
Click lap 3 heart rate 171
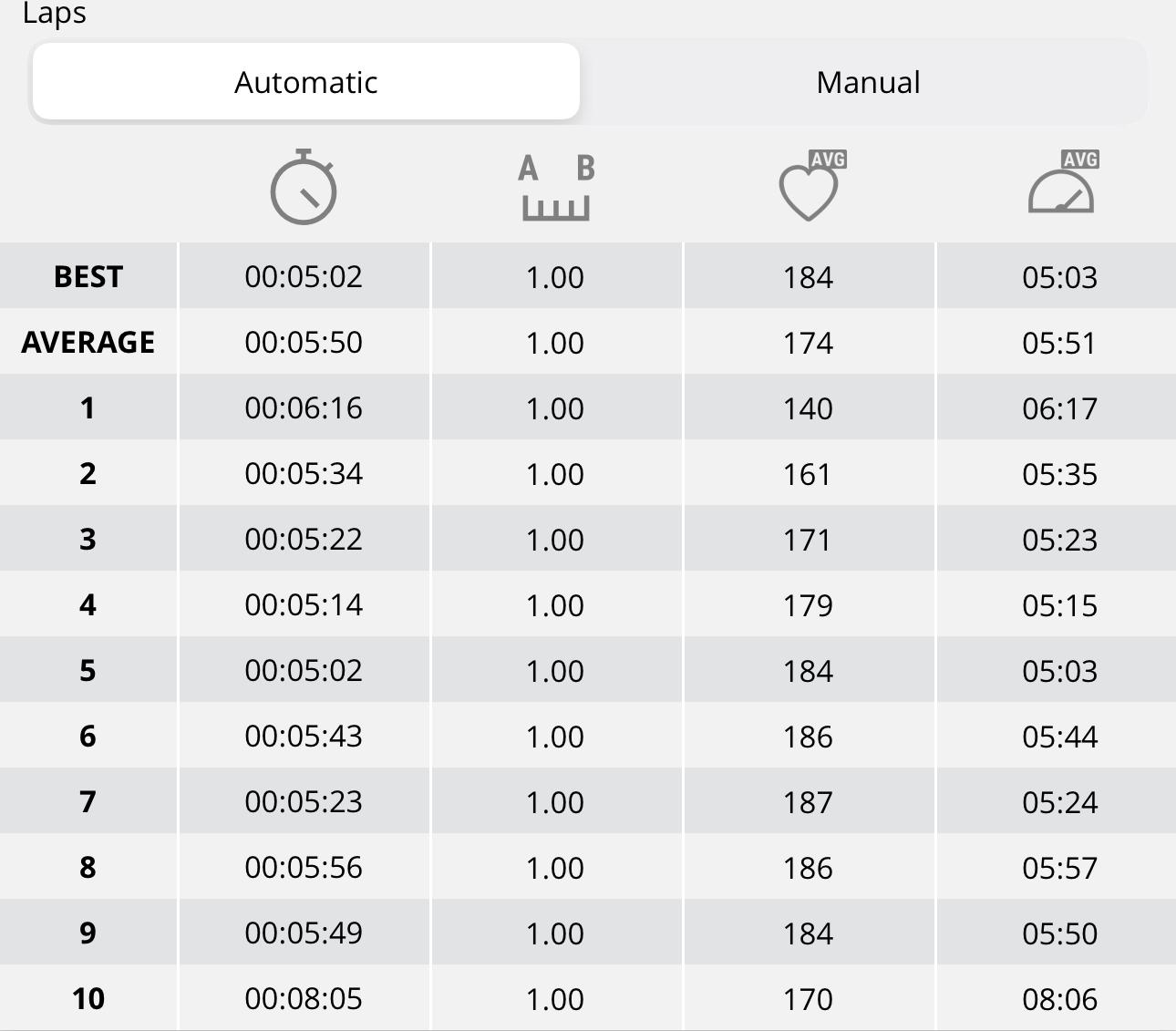808,540
